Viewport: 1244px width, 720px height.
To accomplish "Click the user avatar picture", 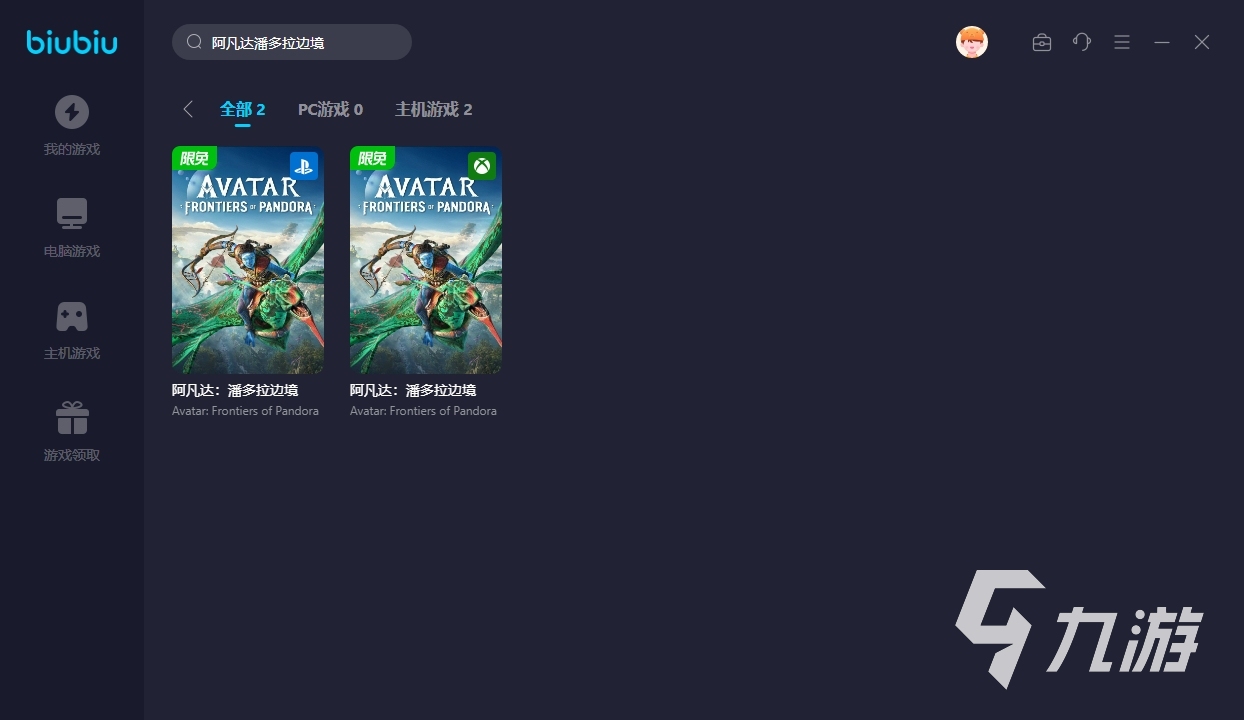I will pyautogui.click(x=971, y=42).
